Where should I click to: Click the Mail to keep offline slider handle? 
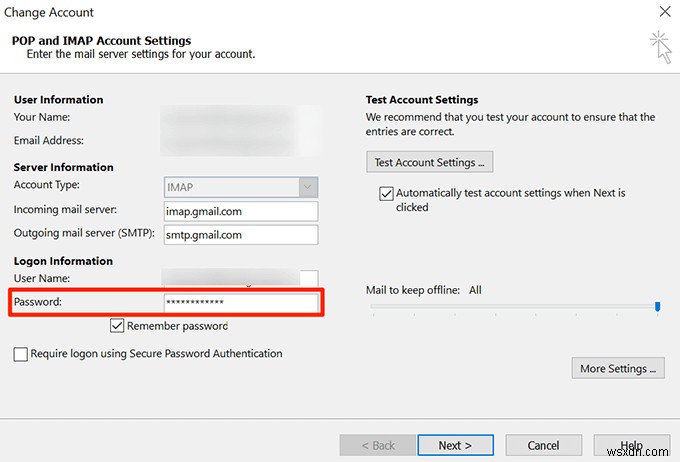tap(657, 307)
